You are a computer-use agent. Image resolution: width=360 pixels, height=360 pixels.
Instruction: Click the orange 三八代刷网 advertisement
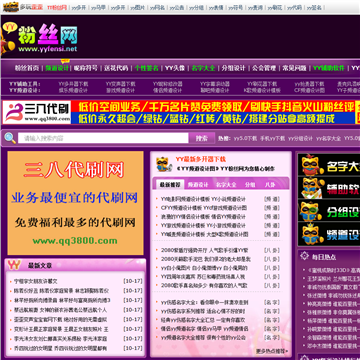point(76,203)
